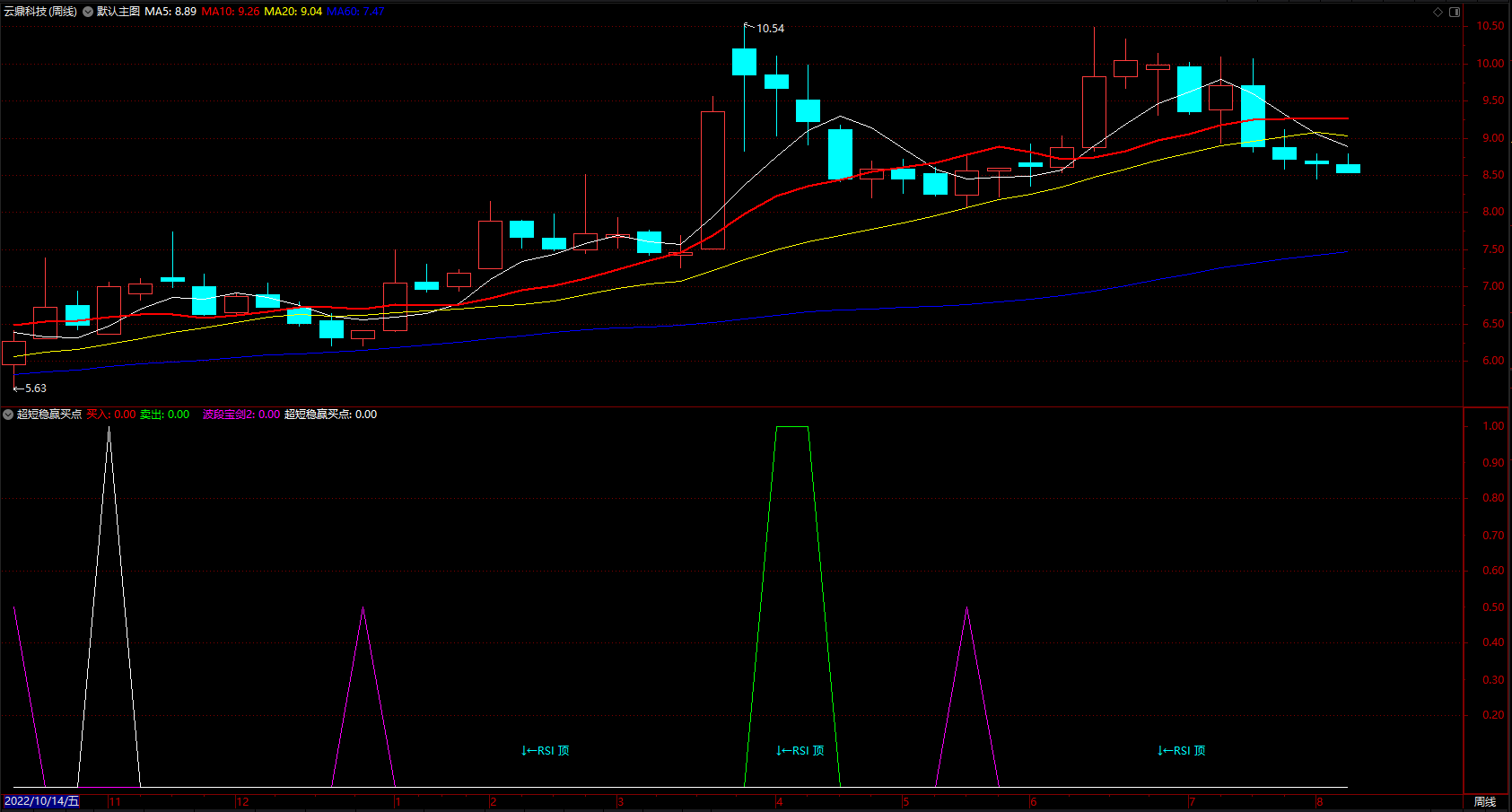Viewport: 1512px width, 812px height.
Task: Click the 1.00 indicator axis label
Action: click(1493, 426)
